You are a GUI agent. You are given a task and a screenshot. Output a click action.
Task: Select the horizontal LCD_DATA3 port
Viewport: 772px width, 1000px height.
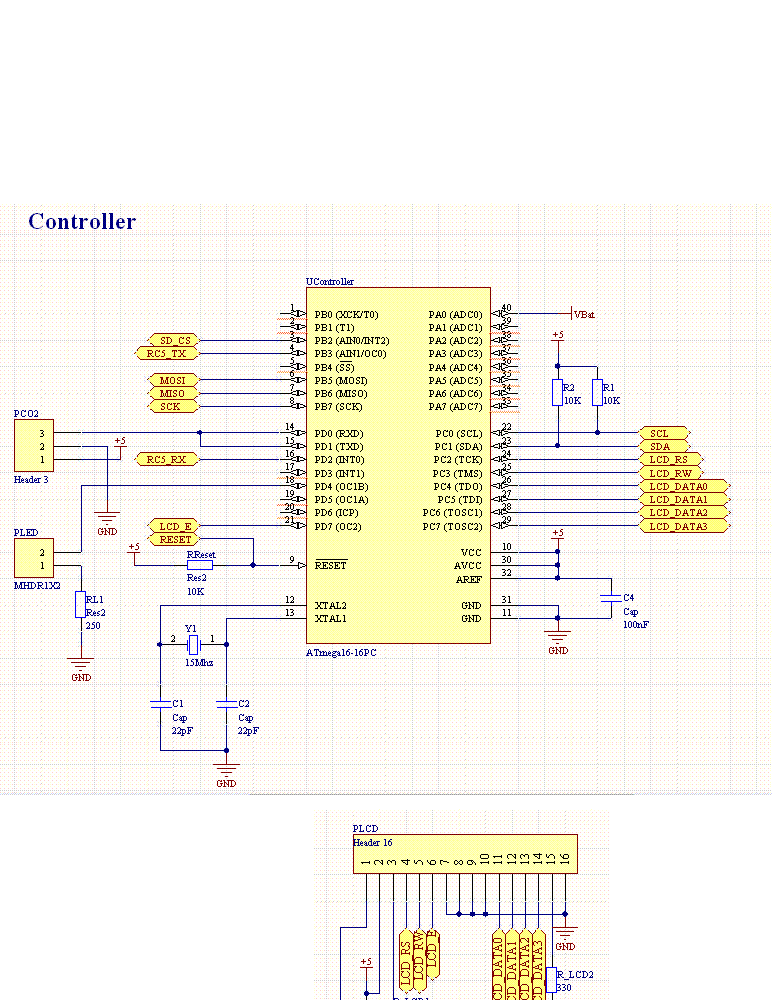point(684,526)
